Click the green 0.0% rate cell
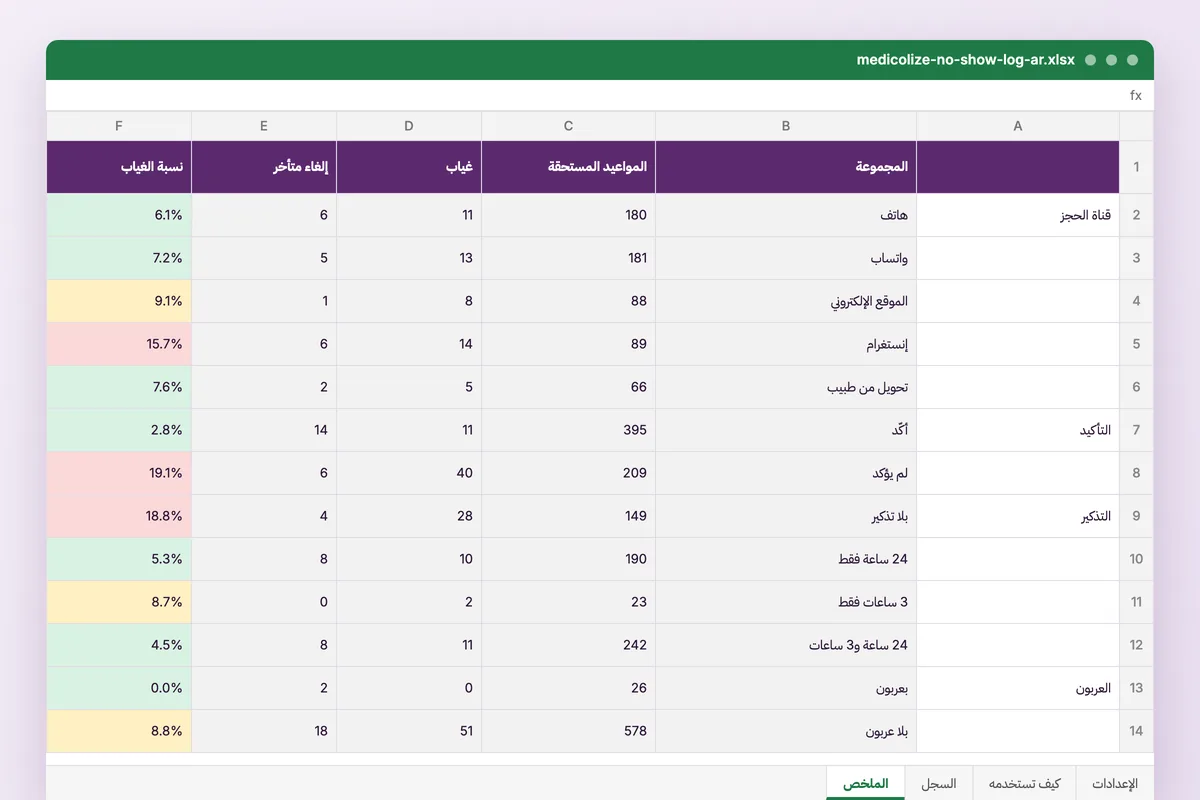Viewport: 1200px width, 800px height. pyautogui.click(x=119, y=688)
